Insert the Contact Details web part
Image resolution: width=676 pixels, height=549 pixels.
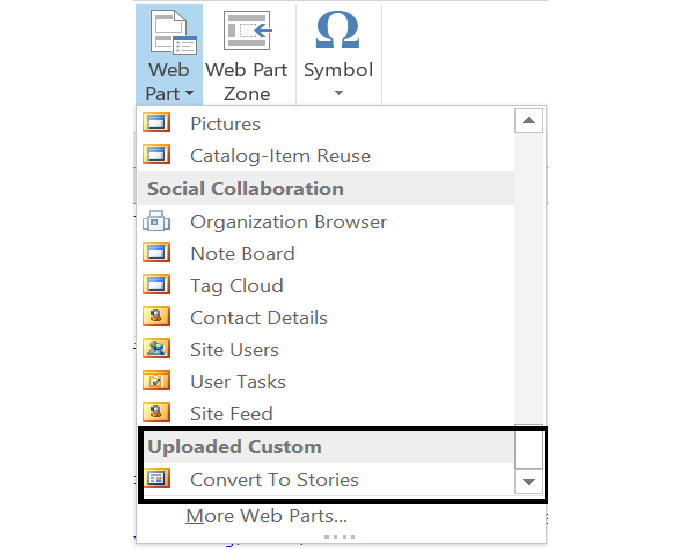click(325, 317)
